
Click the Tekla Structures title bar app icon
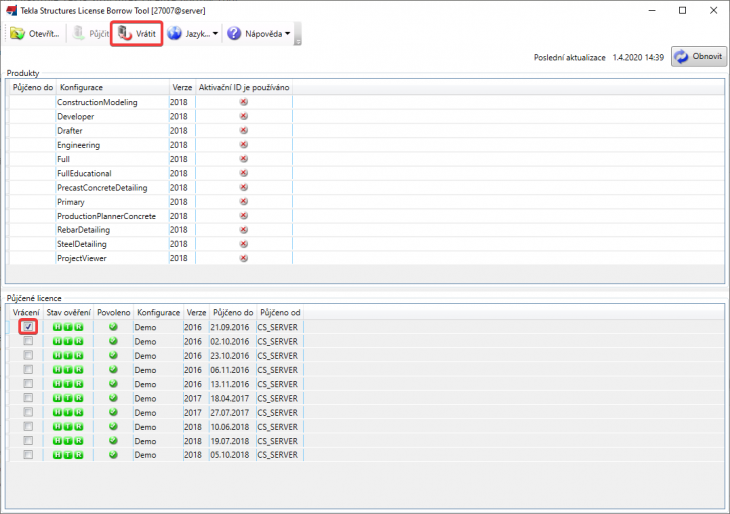point(11,10)
